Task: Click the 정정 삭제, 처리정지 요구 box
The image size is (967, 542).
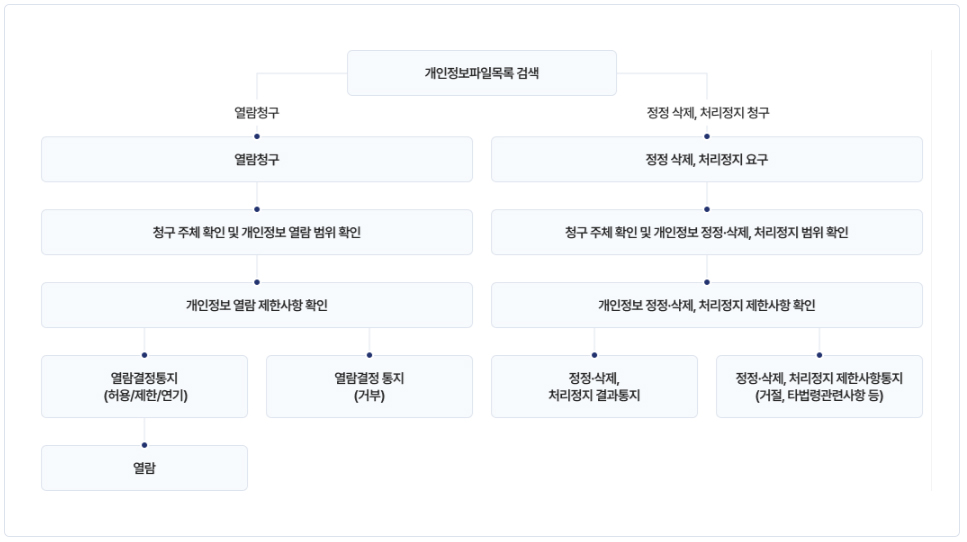Action: tap(707, 159)
